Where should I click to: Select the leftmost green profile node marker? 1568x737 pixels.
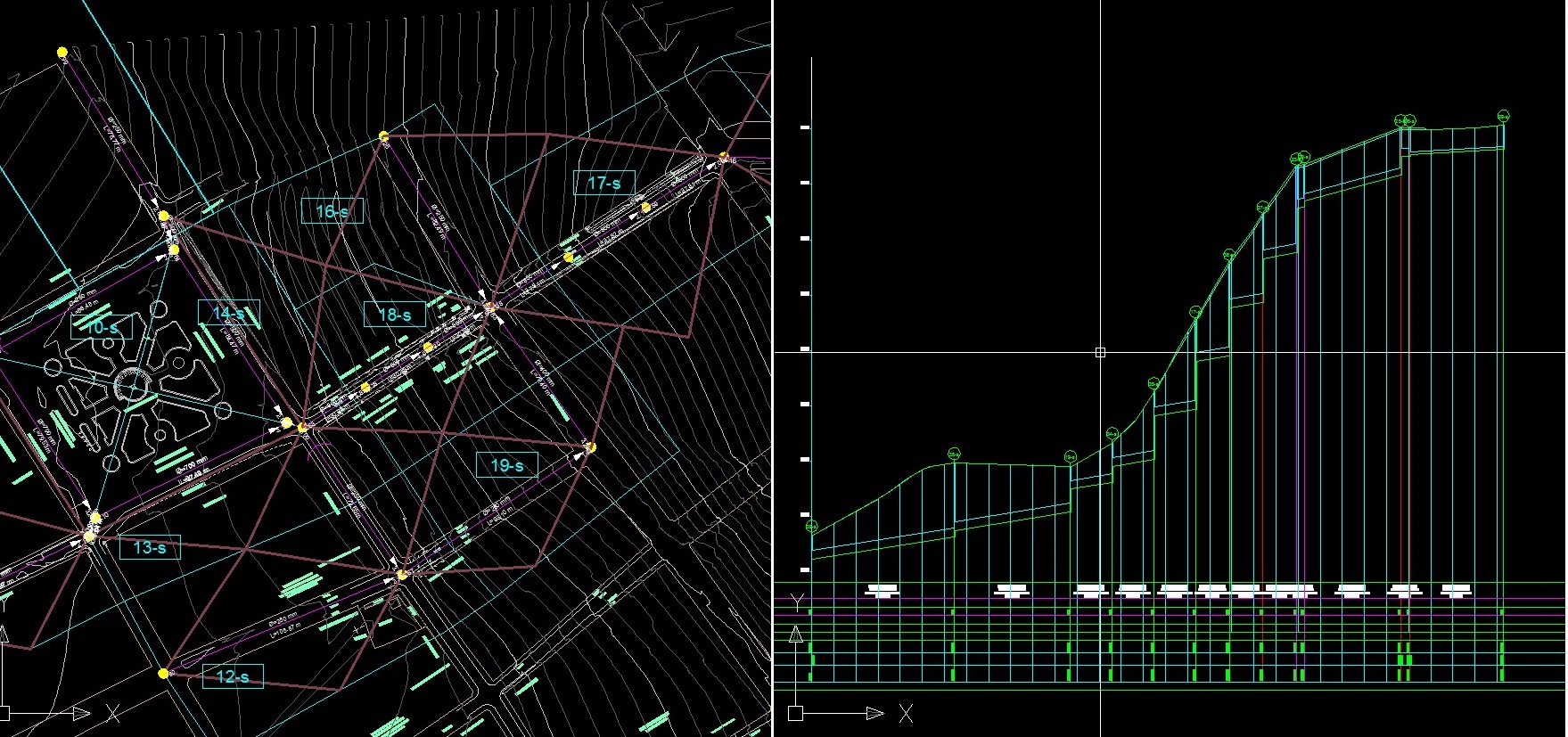[811, 527]
